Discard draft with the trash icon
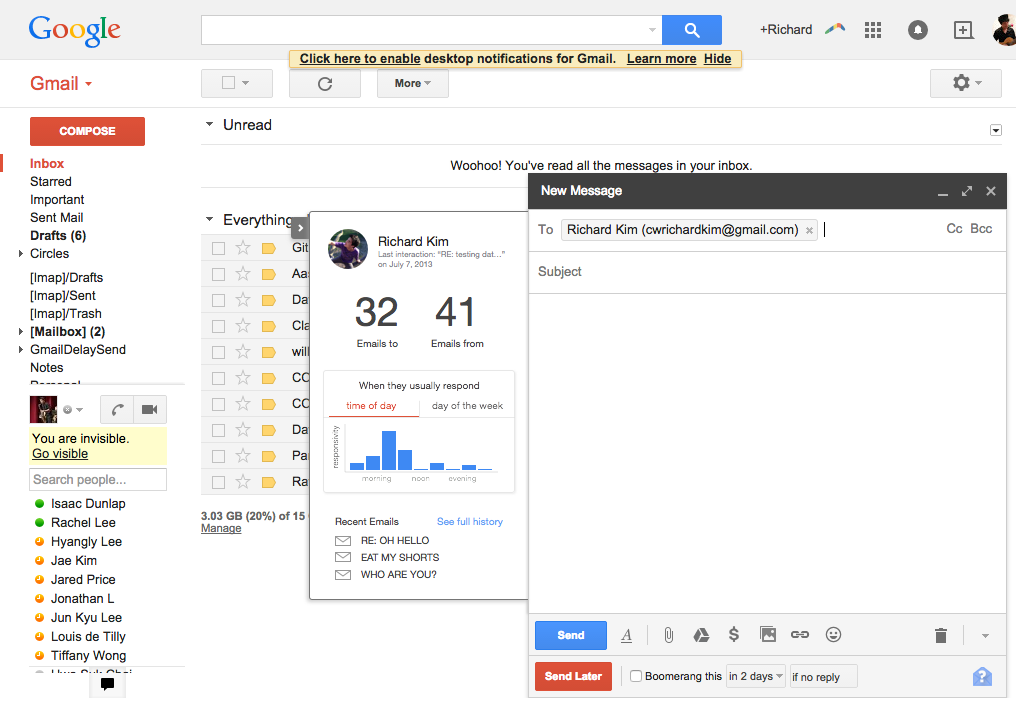This screenshot has width=1016, height=704. pyautogui.click(x=941, y=635)
